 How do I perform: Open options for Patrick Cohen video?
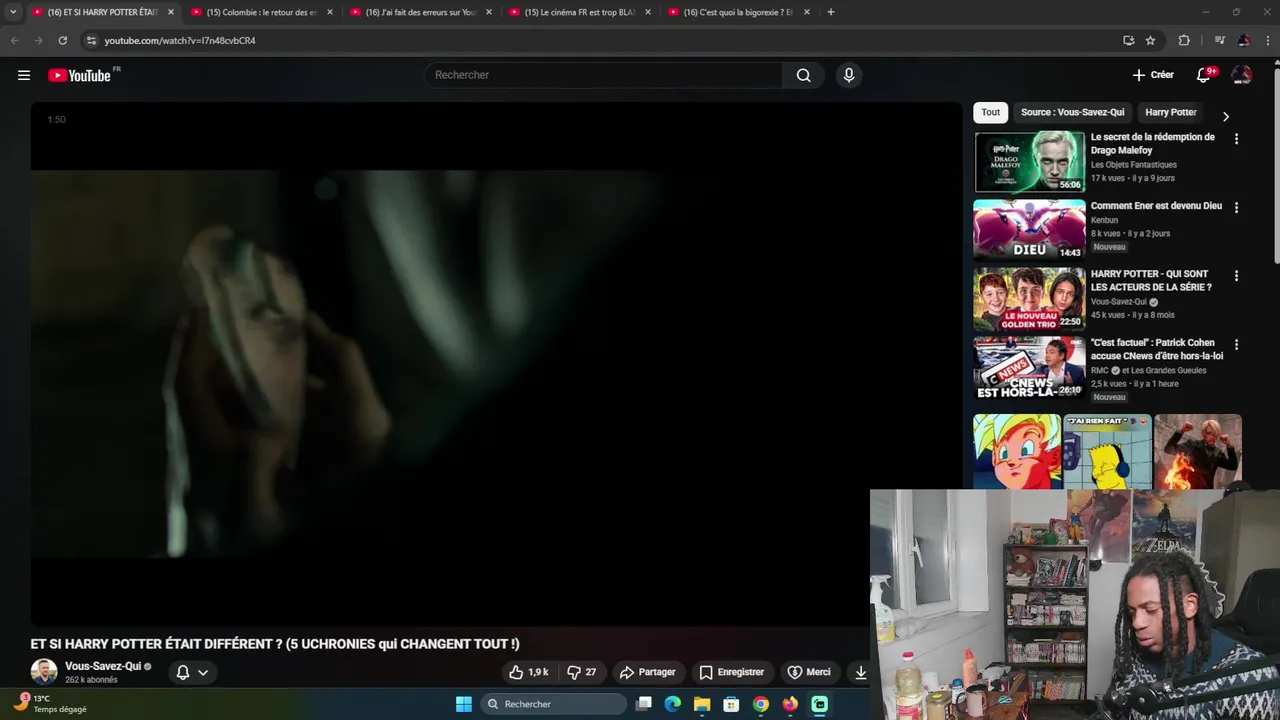point(1236,345)
